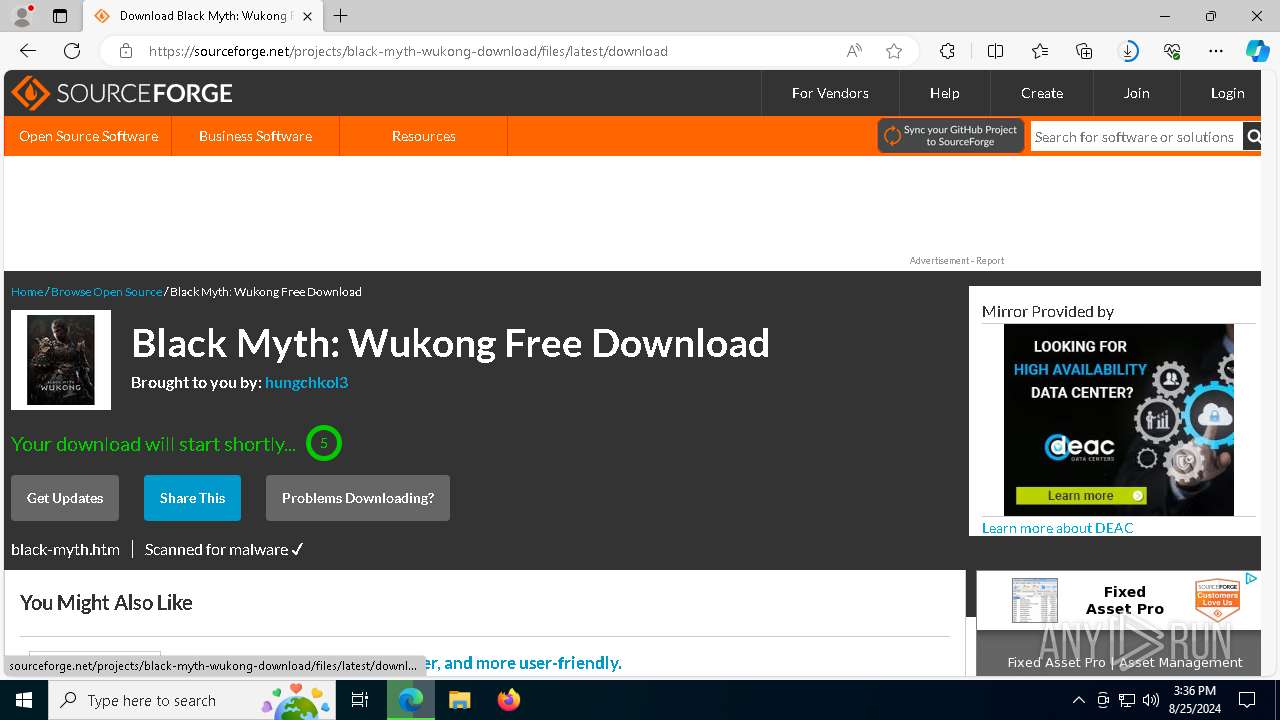Image resolution: width=1280 pixels, height=720 pixels.
Task: Click Sync your GitHub Project button
Action: click(951, 136)
